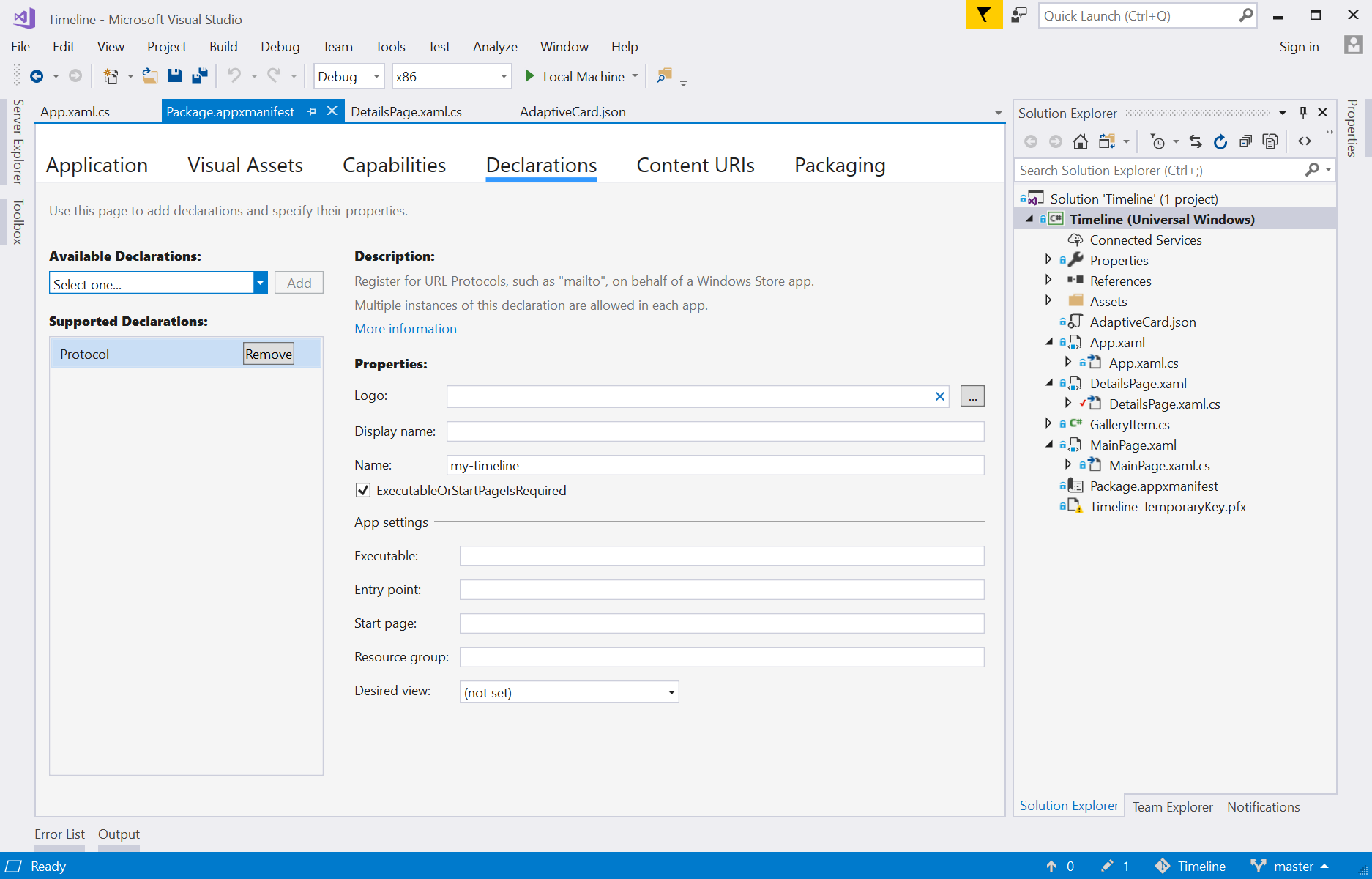The width and height of the screenshot is (1372, 879).
Task: Remove the Protocol declaration
Action: pos(269,354)
